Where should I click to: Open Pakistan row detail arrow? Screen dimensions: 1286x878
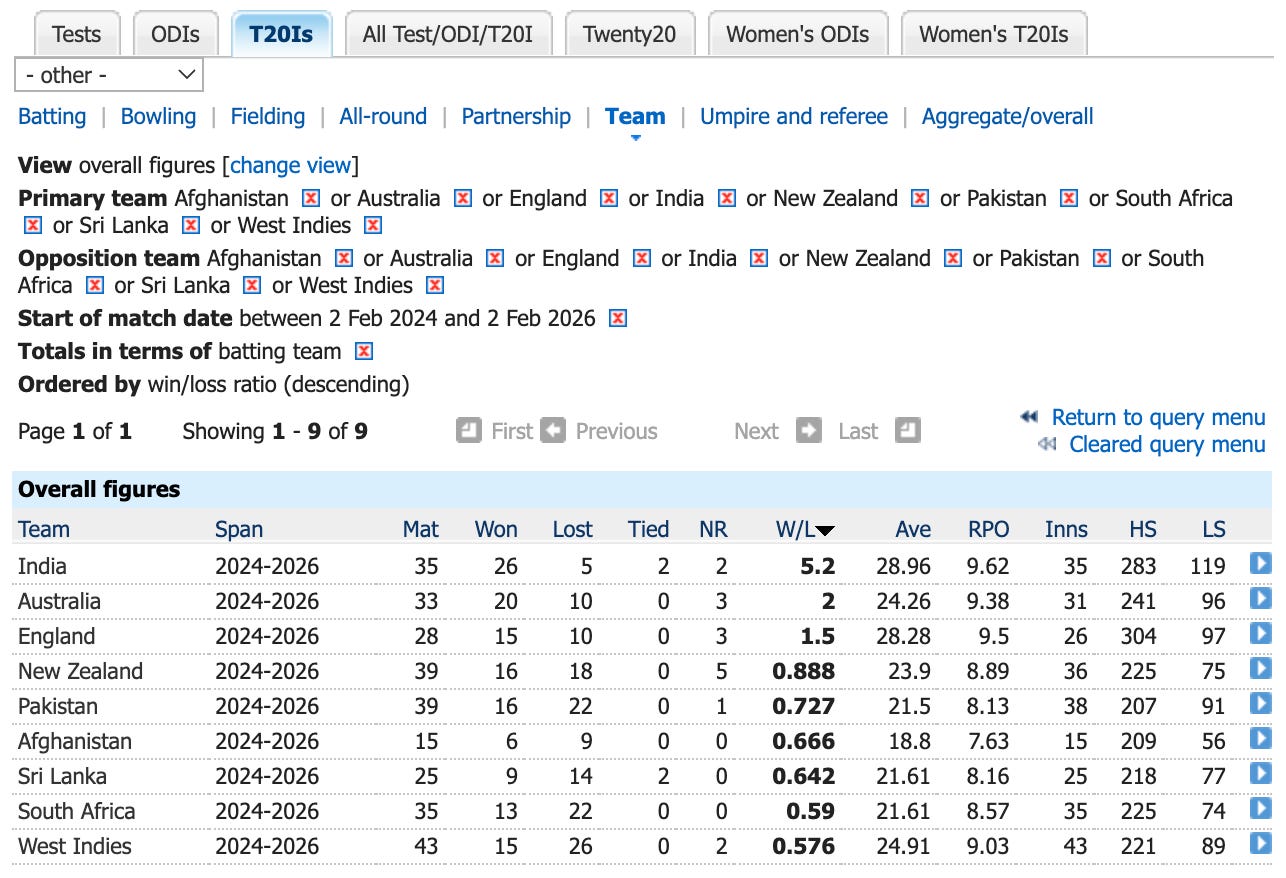point(1261,704)
